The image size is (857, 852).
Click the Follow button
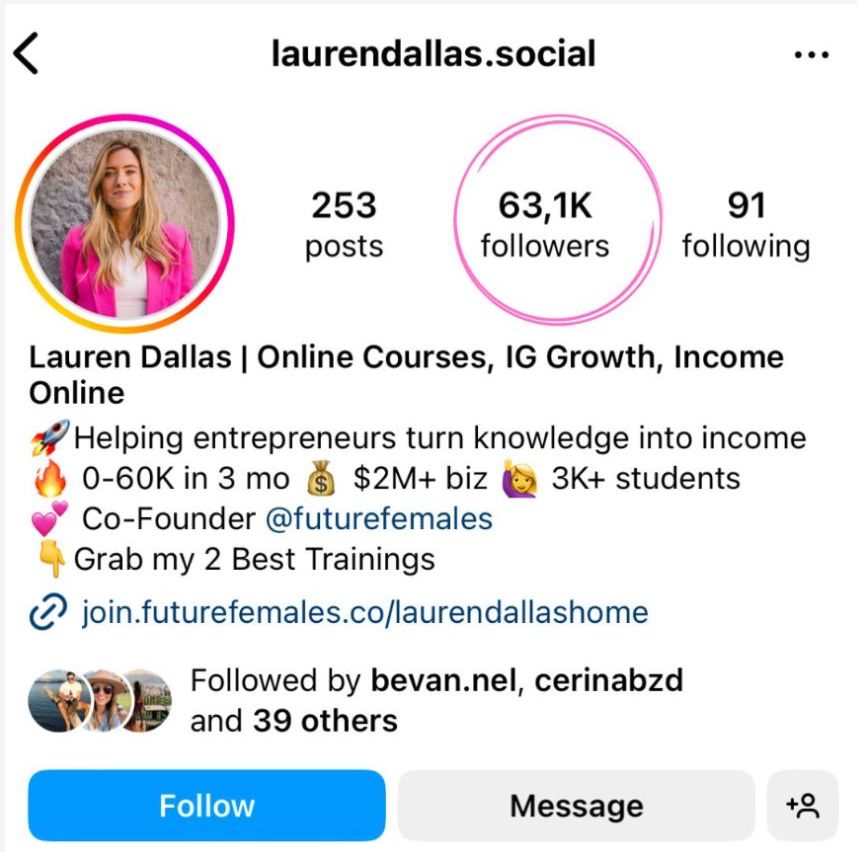[x=207, y=806]
